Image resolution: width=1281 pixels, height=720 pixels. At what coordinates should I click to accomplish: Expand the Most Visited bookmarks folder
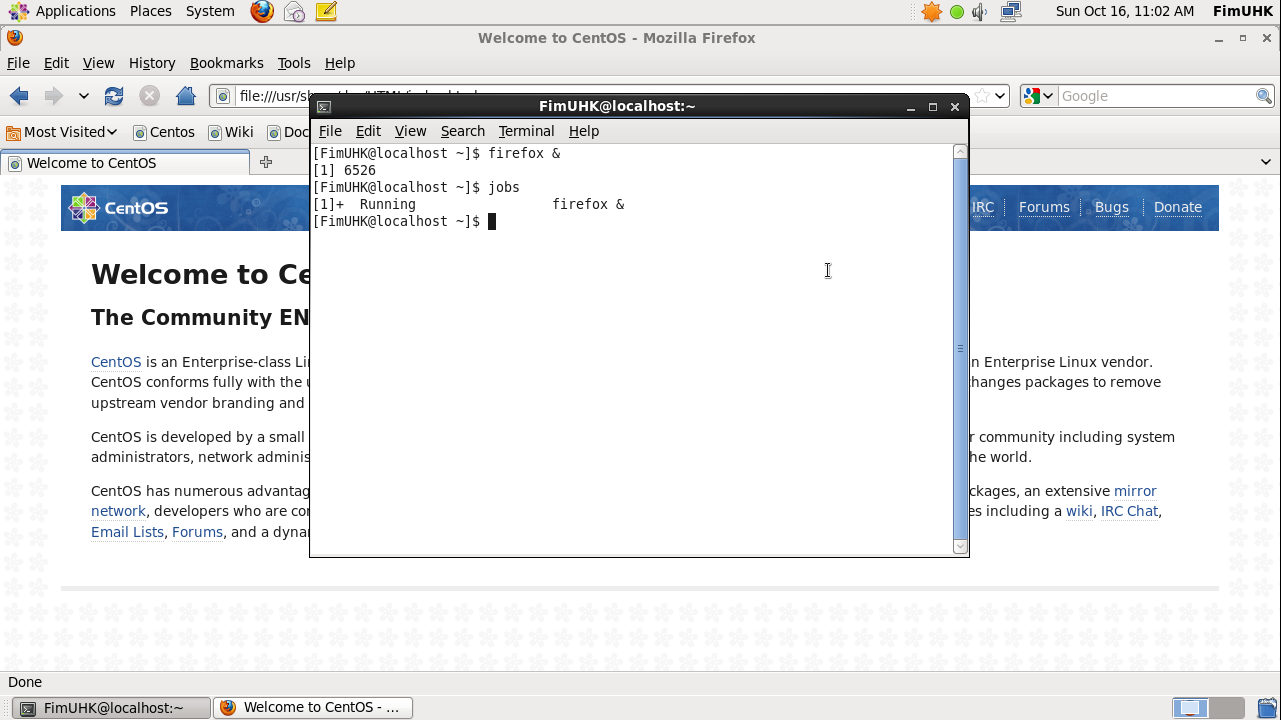[x=62, y=132]
